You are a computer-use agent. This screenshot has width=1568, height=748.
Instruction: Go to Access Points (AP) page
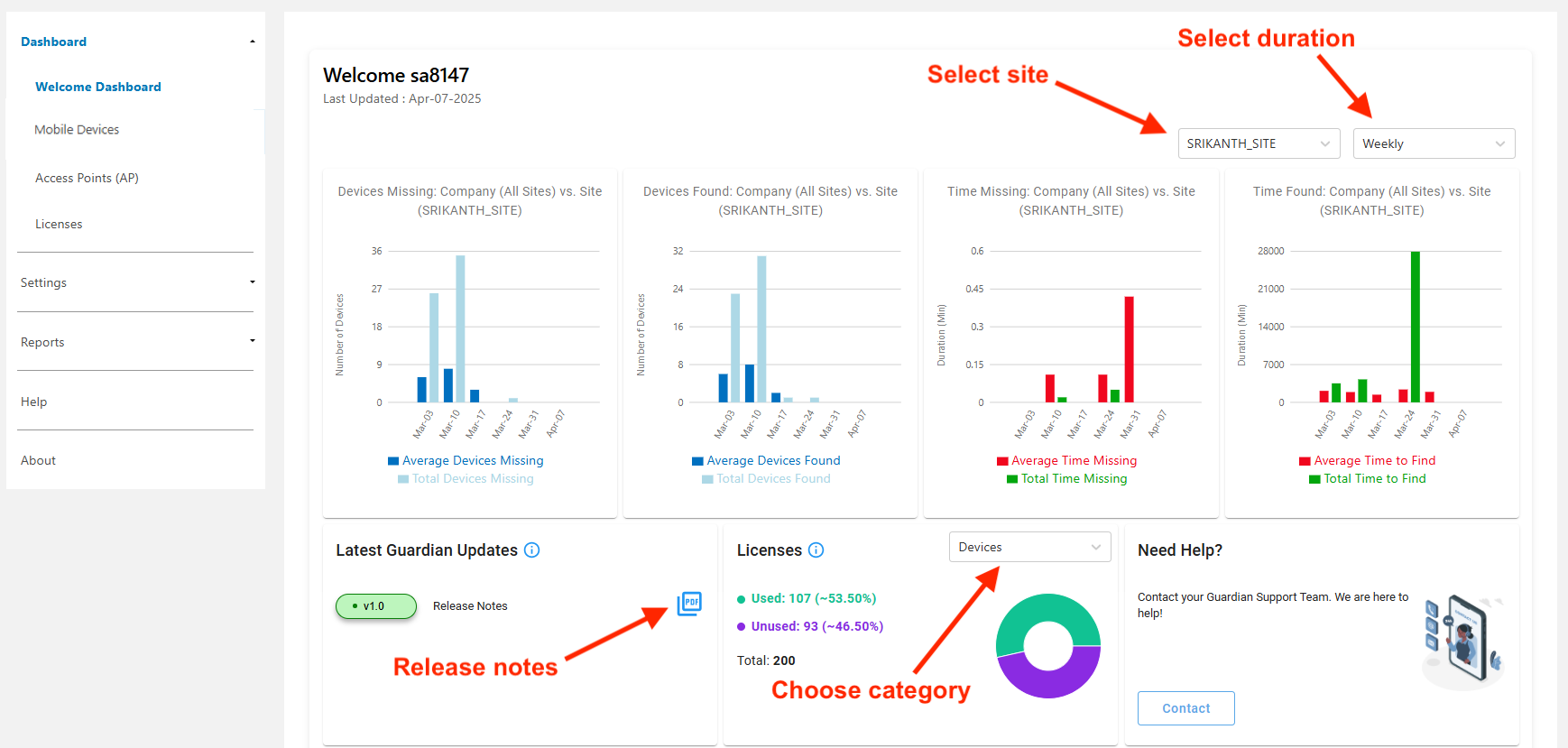(x=87, y=179)
